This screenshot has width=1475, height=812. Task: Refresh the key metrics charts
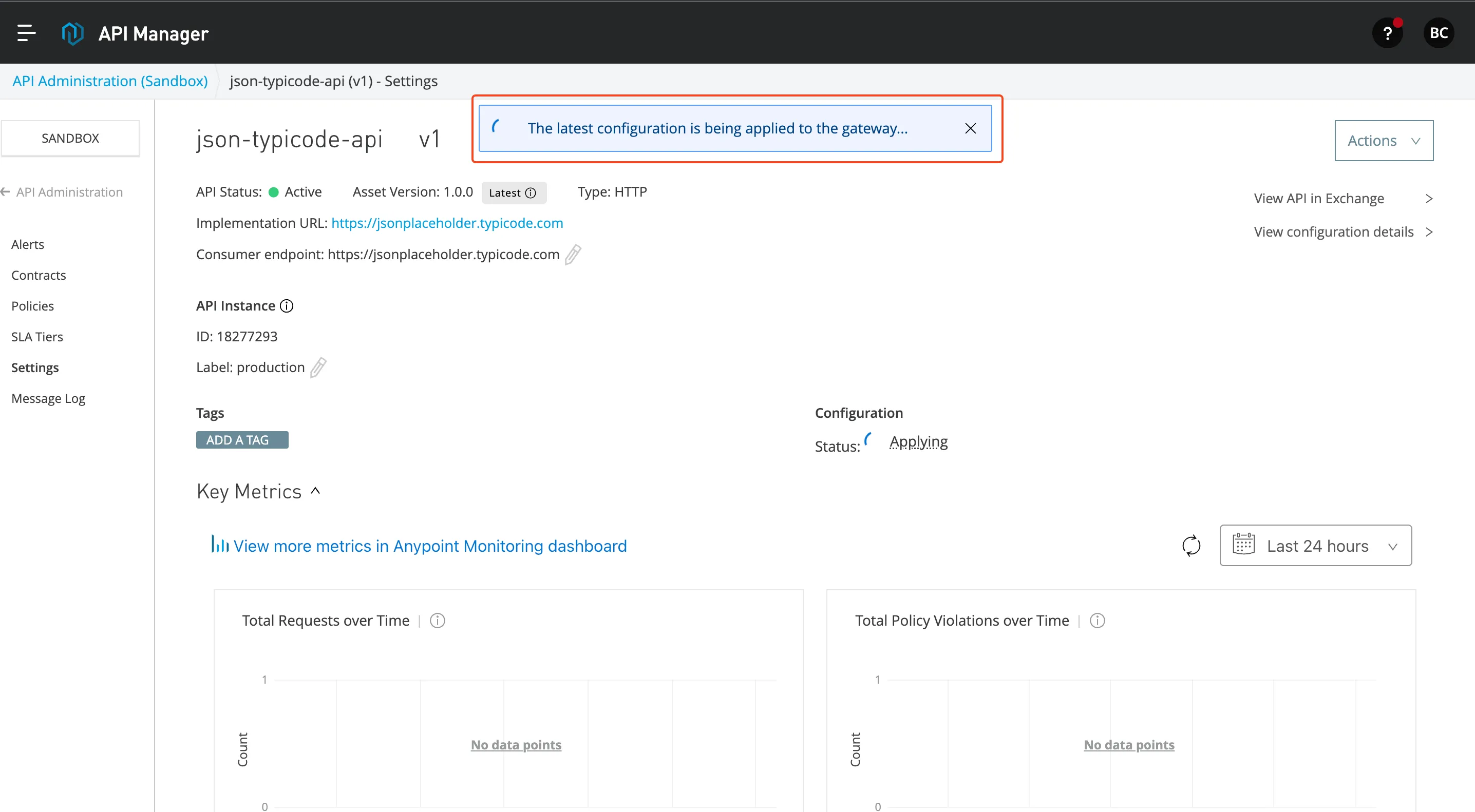pos(1191,545)
